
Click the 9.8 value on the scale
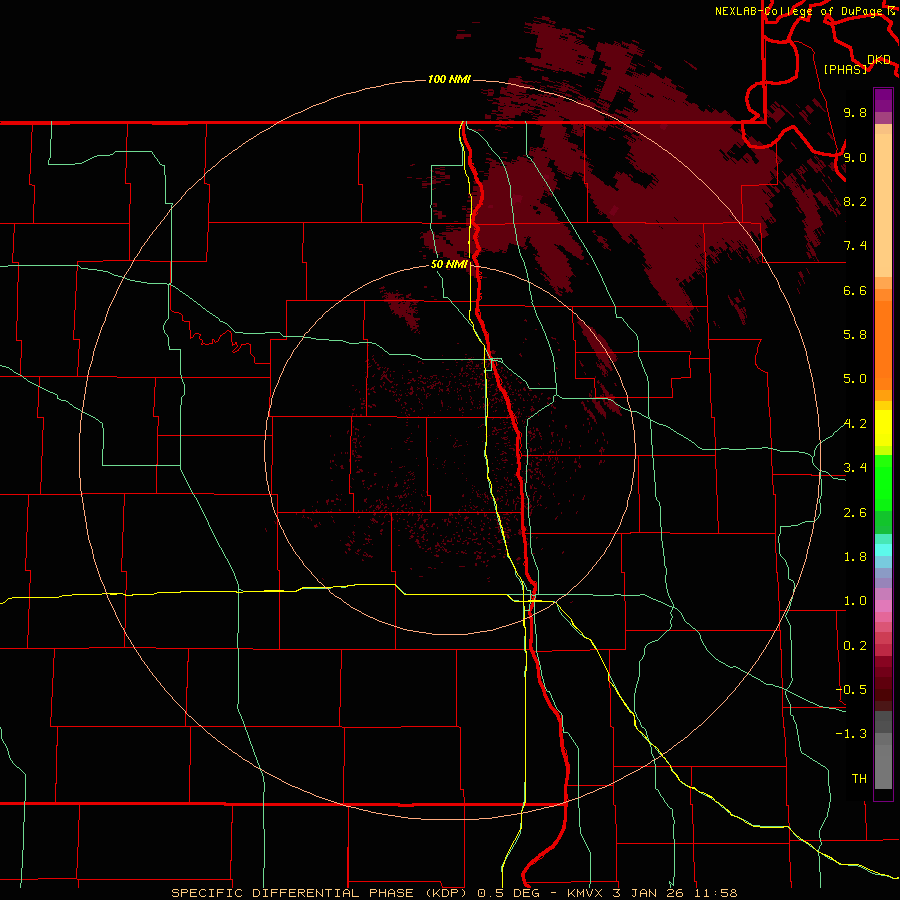(855, 112)
